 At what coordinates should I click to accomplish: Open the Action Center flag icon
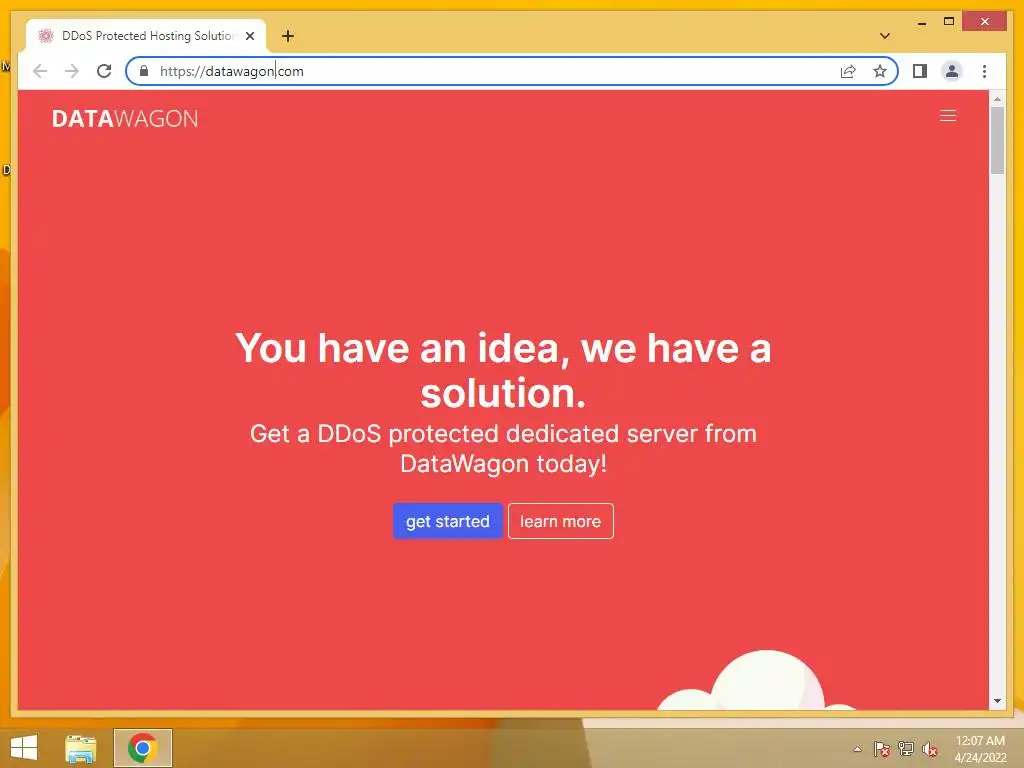[882, 749]
